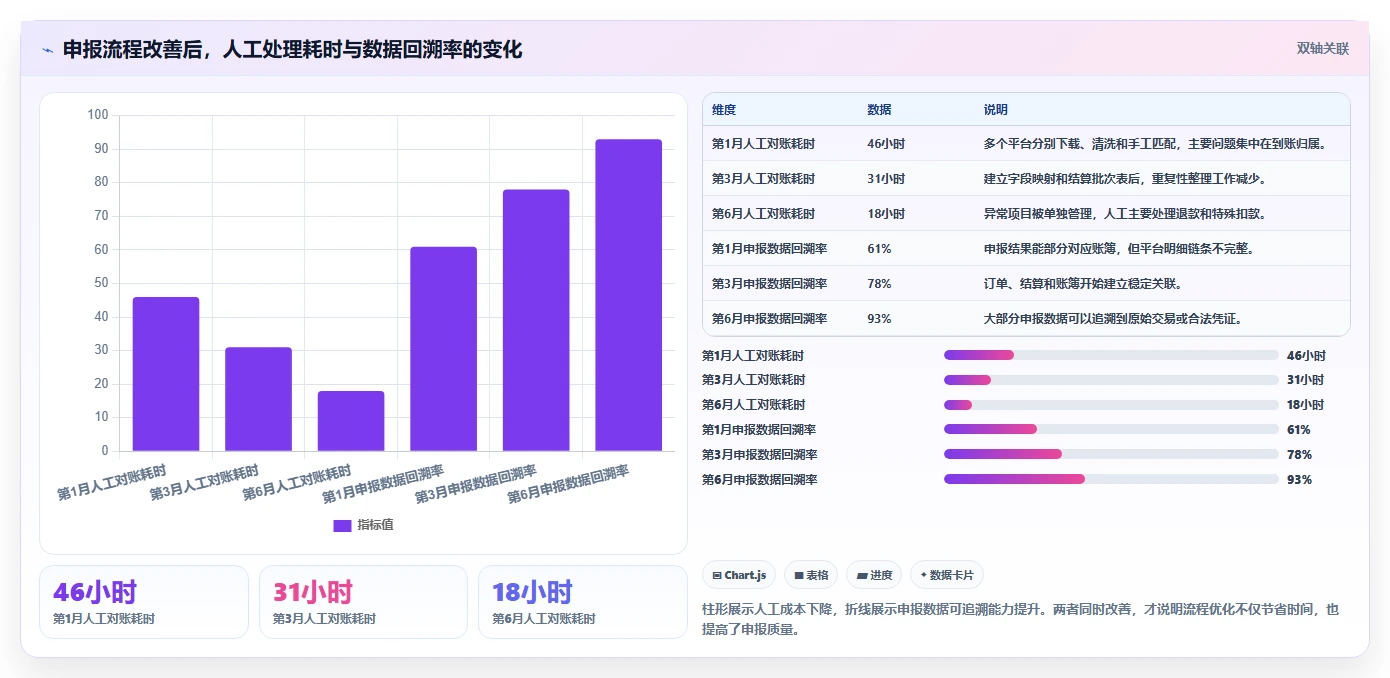
Task: Click the purple legend swatch for 指标值
Action: (342, 525)
